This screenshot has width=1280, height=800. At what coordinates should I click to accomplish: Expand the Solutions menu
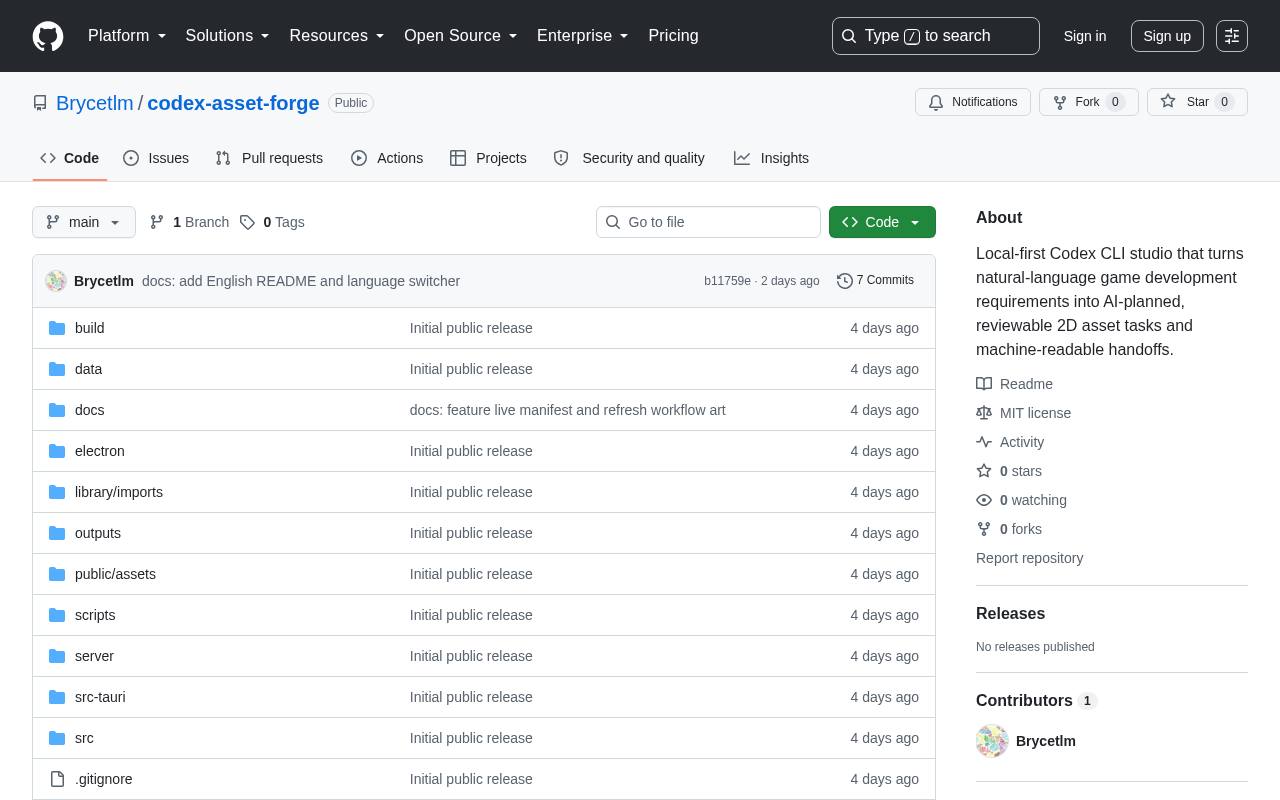pyautogui.click(x=228, y=36)
